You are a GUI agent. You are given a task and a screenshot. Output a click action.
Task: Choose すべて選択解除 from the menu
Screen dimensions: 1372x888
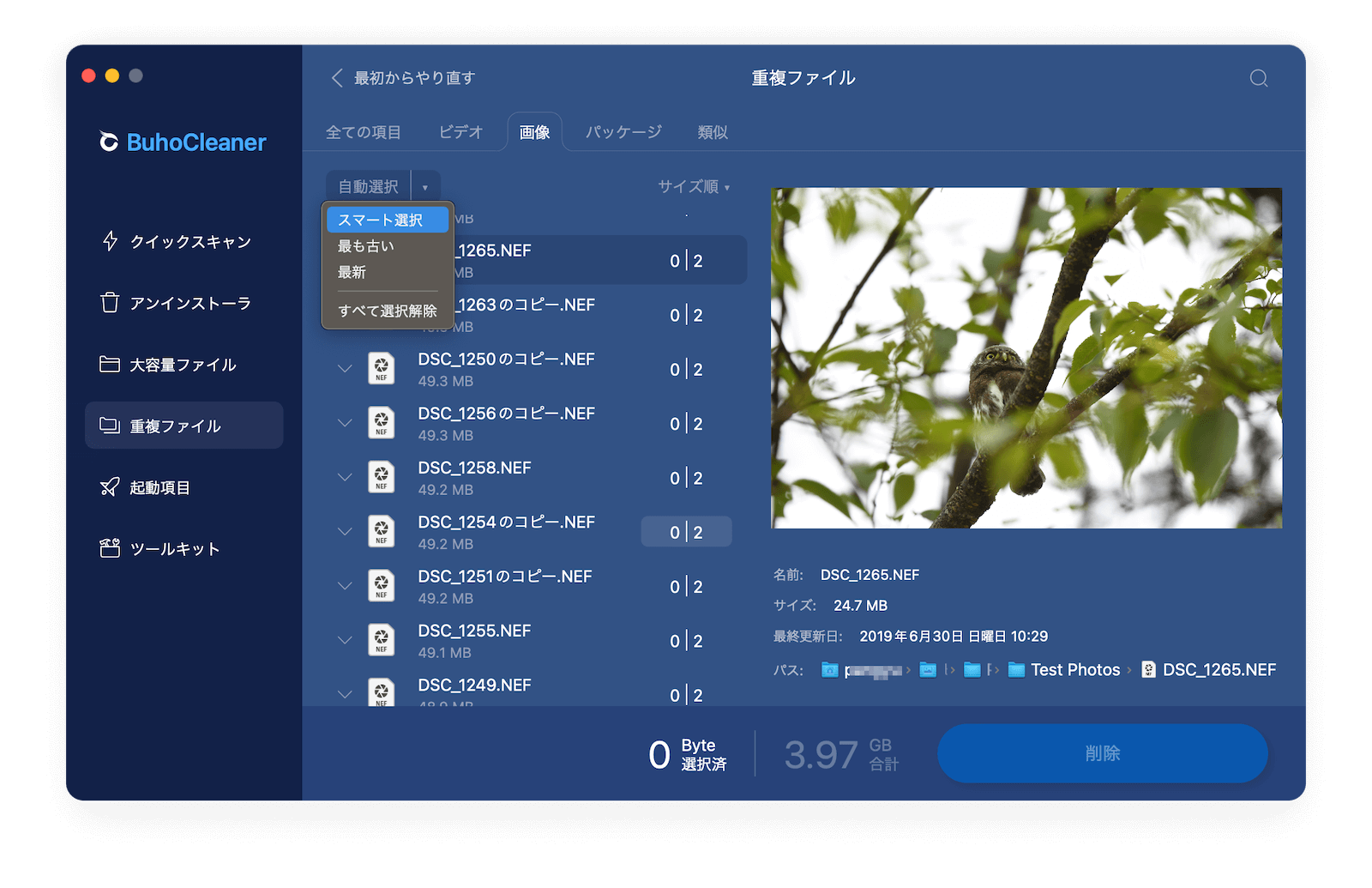click(388, 311)
